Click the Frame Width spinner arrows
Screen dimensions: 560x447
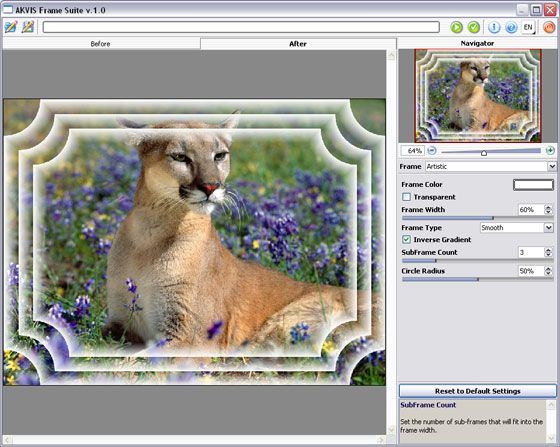(548, 210)
